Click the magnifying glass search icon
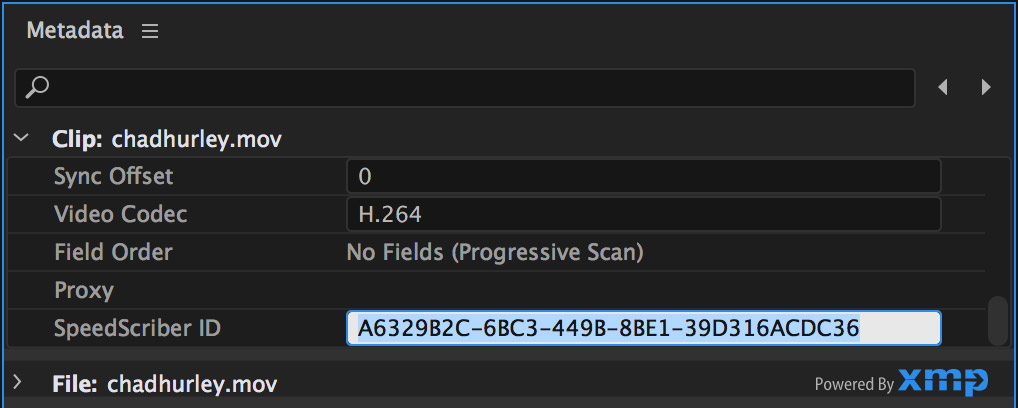This screenshot has height=408, width=1018. tap(37, 87)
